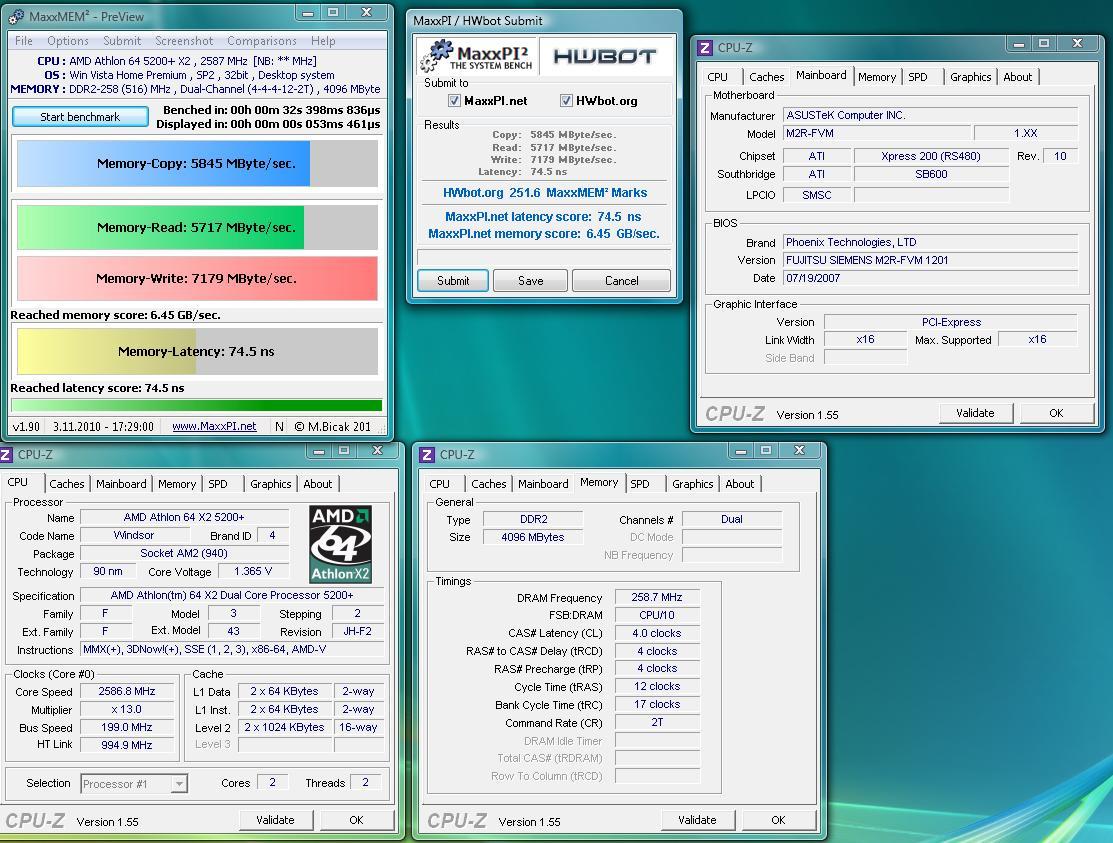Click the DRAM Frequency 258.7 MHz value

coord(657,597)
